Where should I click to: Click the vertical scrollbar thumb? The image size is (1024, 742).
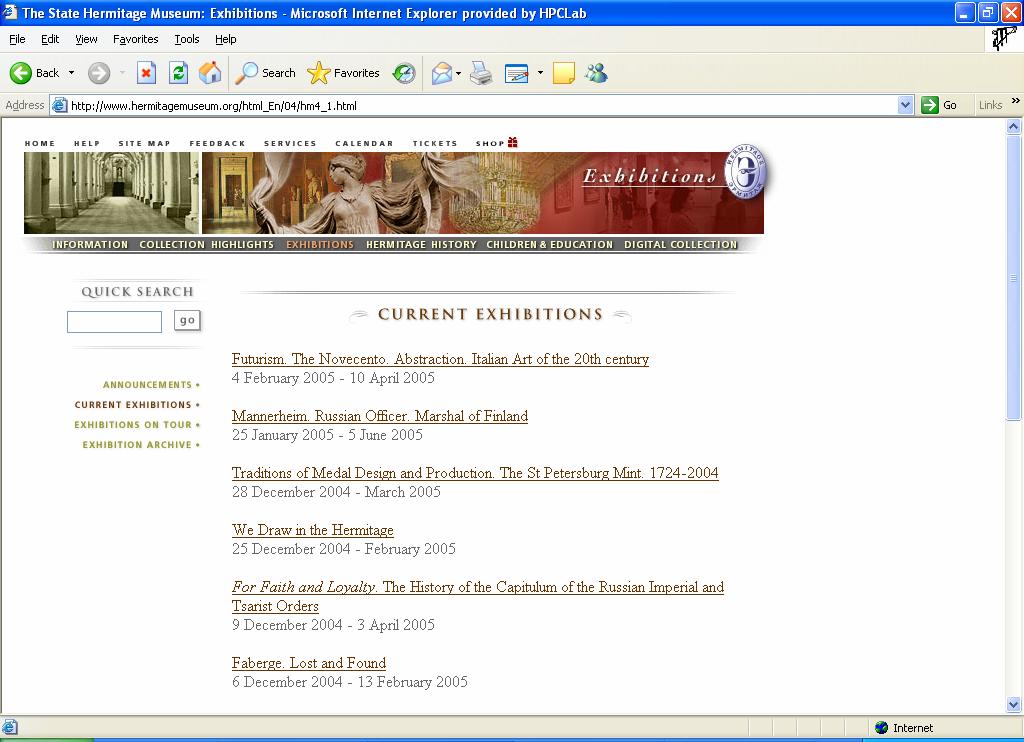[x=1014, y=278]
